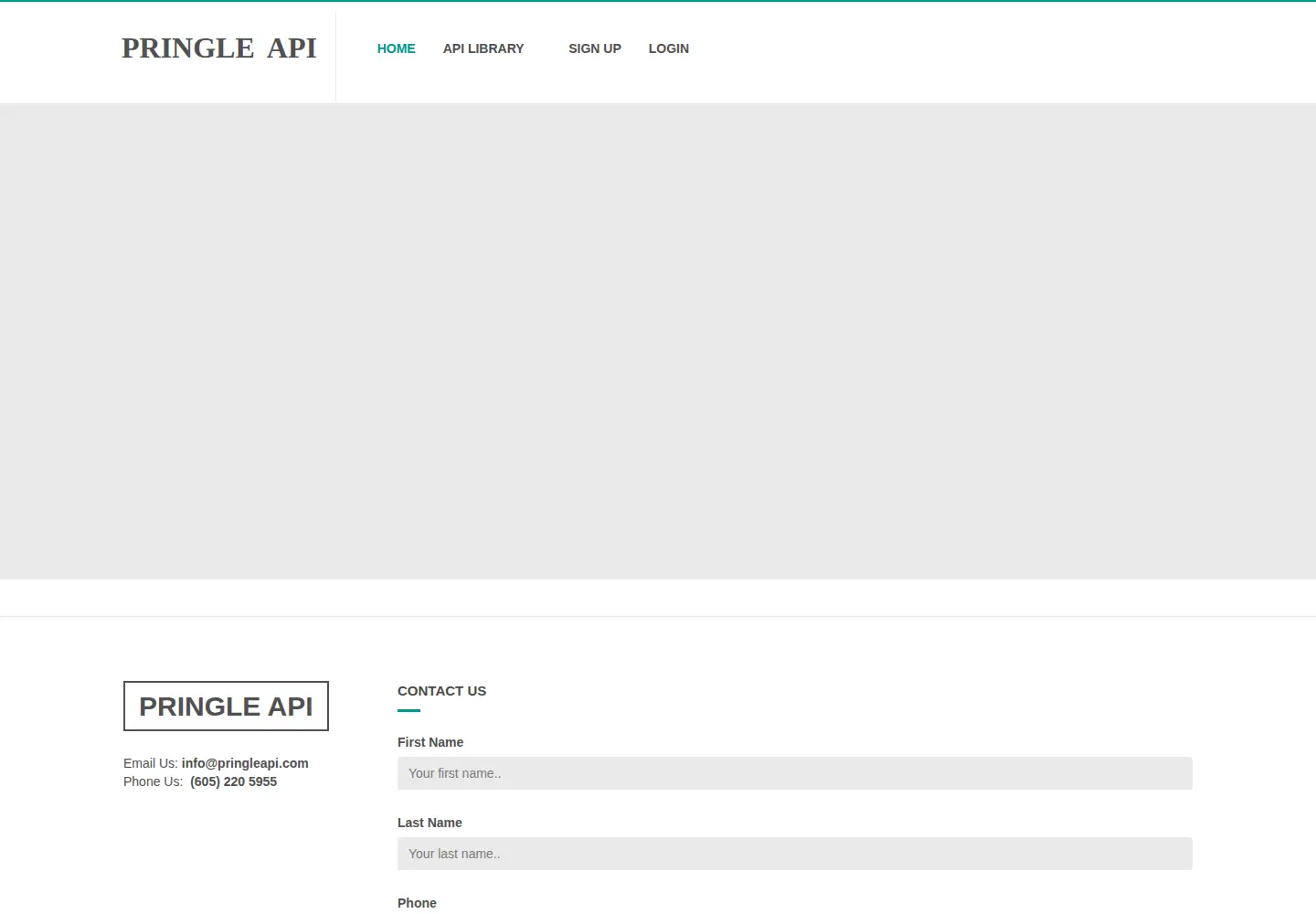Click the (605) 220 5955 phone number
1316x914 pixels.
tap(233, 781)
